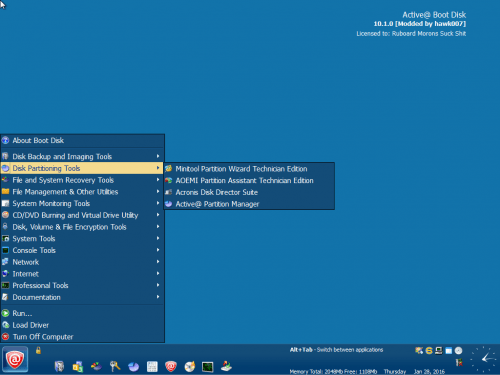Screen dimensions: 500x375
Task: Open the Documentation menu entry
Action: (x=82, y=297)
